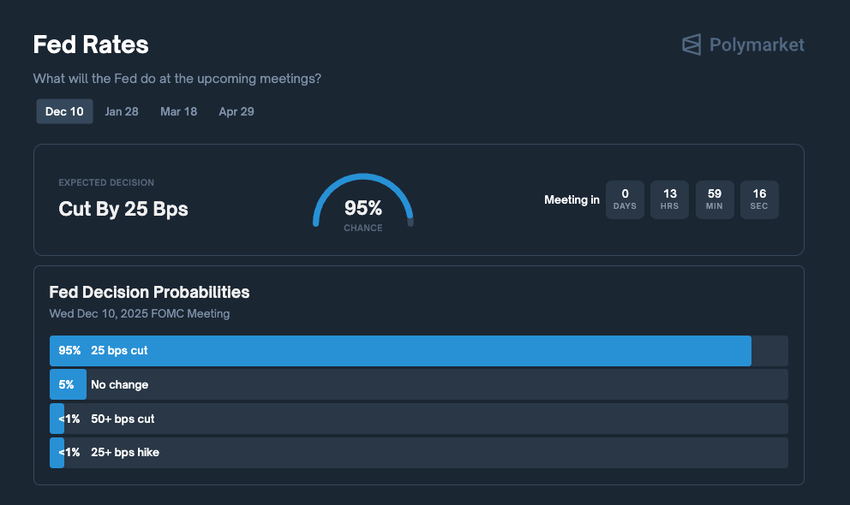The height and width of the screenshot is (505, 850).
Task: View the Apr 29 meeting tab
Action: coord(236,111)
